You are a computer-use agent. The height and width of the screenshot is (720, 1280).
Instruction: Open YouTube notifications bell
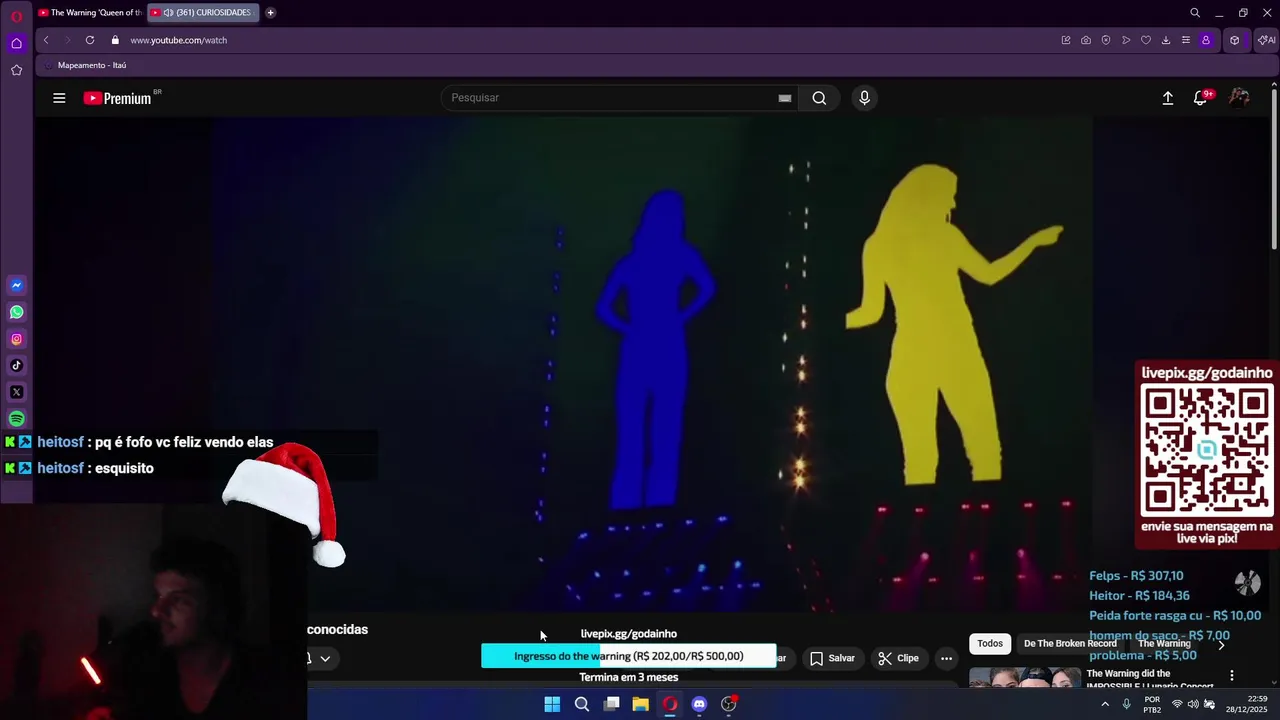(1201, 98)
